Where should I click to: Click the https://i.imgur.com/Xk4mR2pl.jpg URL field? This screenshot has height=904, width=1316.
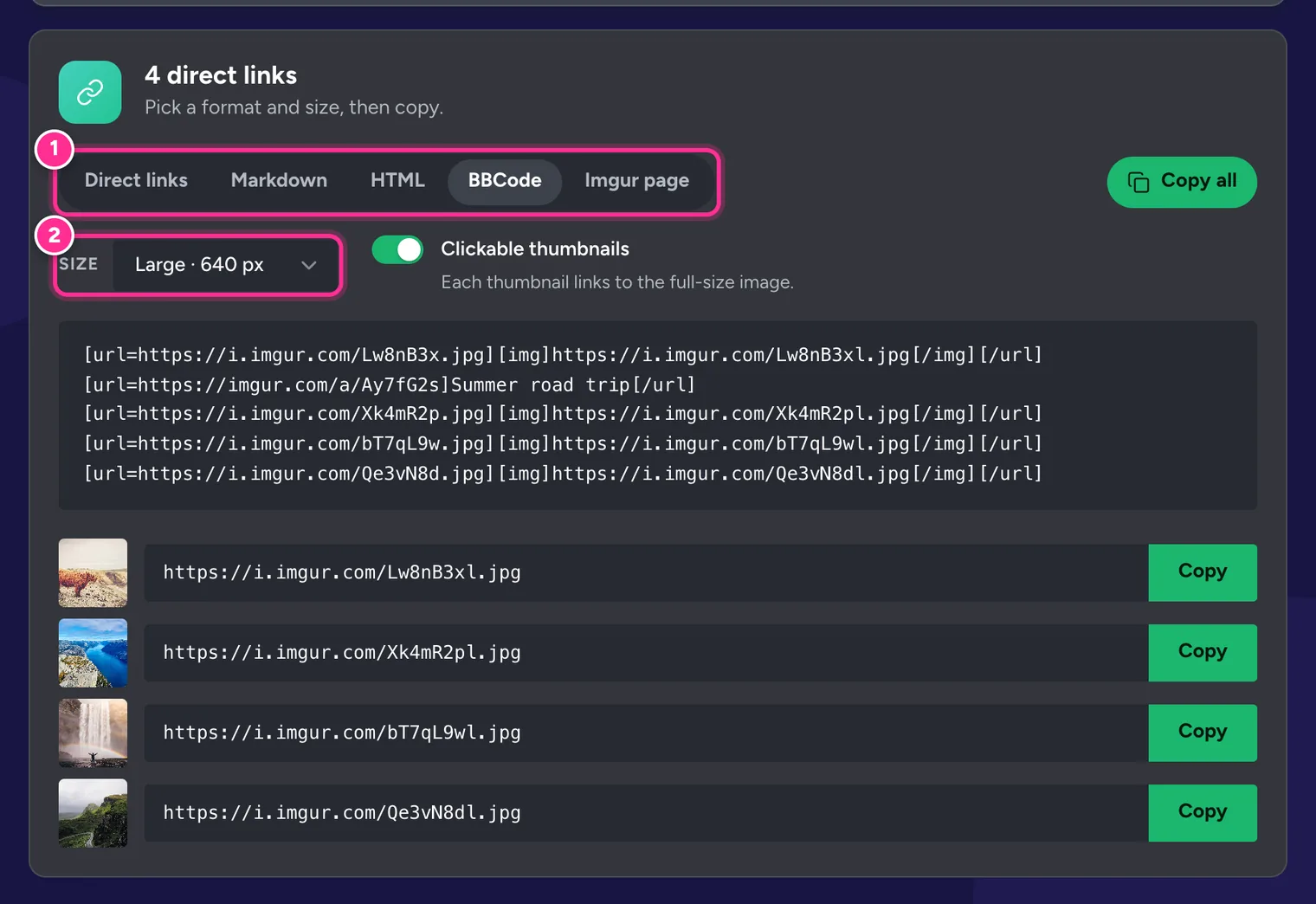tap(646, 652)
